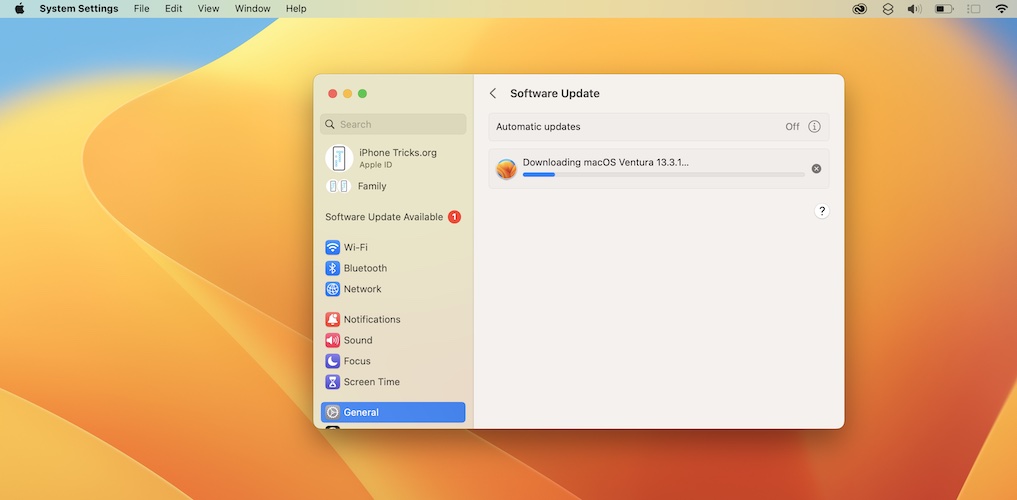Click the Focus moon icon in the sidebar
1017x500 pixels.
pos(333,361)
